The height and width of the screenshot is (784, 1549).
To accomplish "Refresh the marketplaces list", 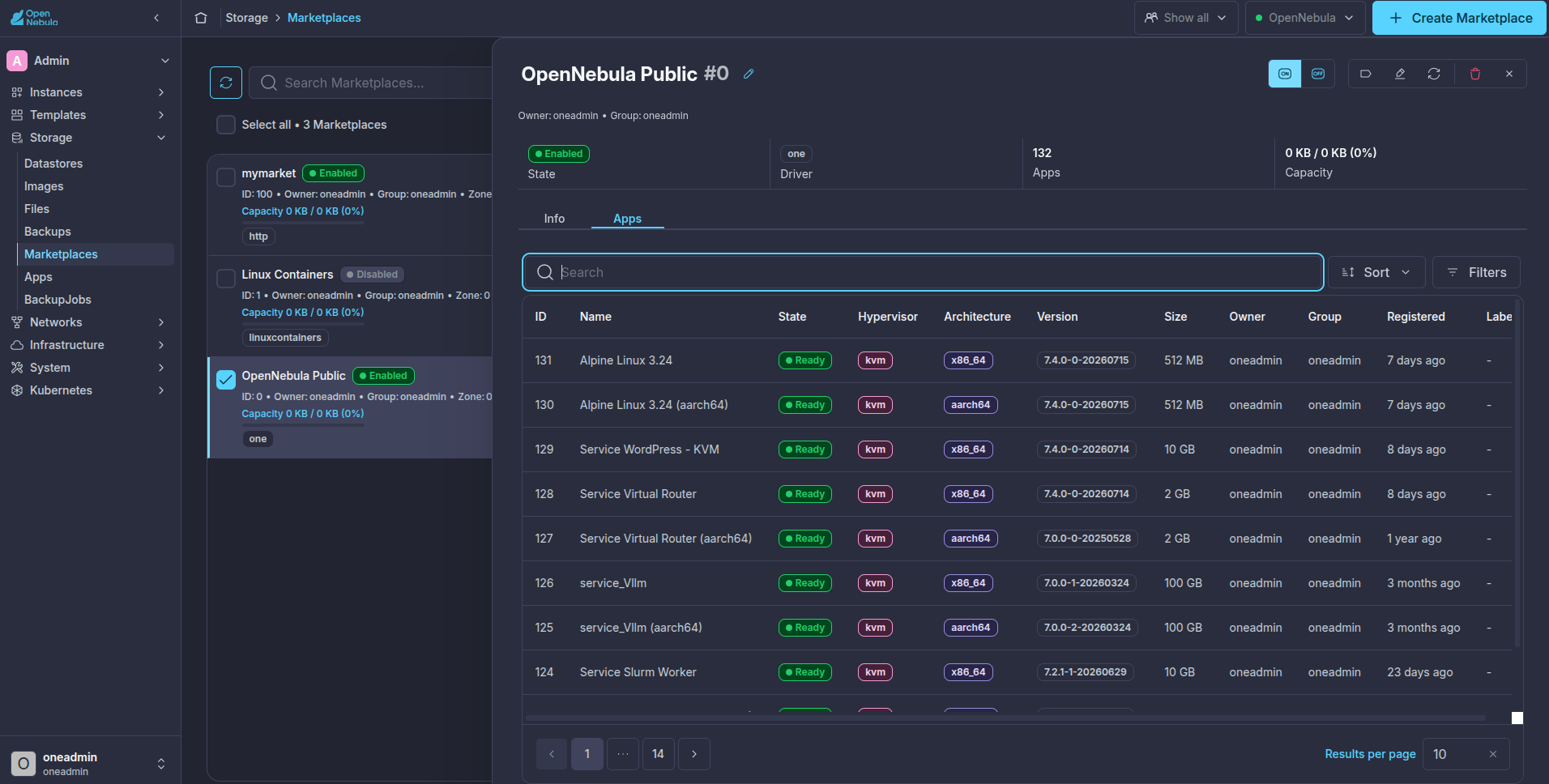I will click(226, 83).
